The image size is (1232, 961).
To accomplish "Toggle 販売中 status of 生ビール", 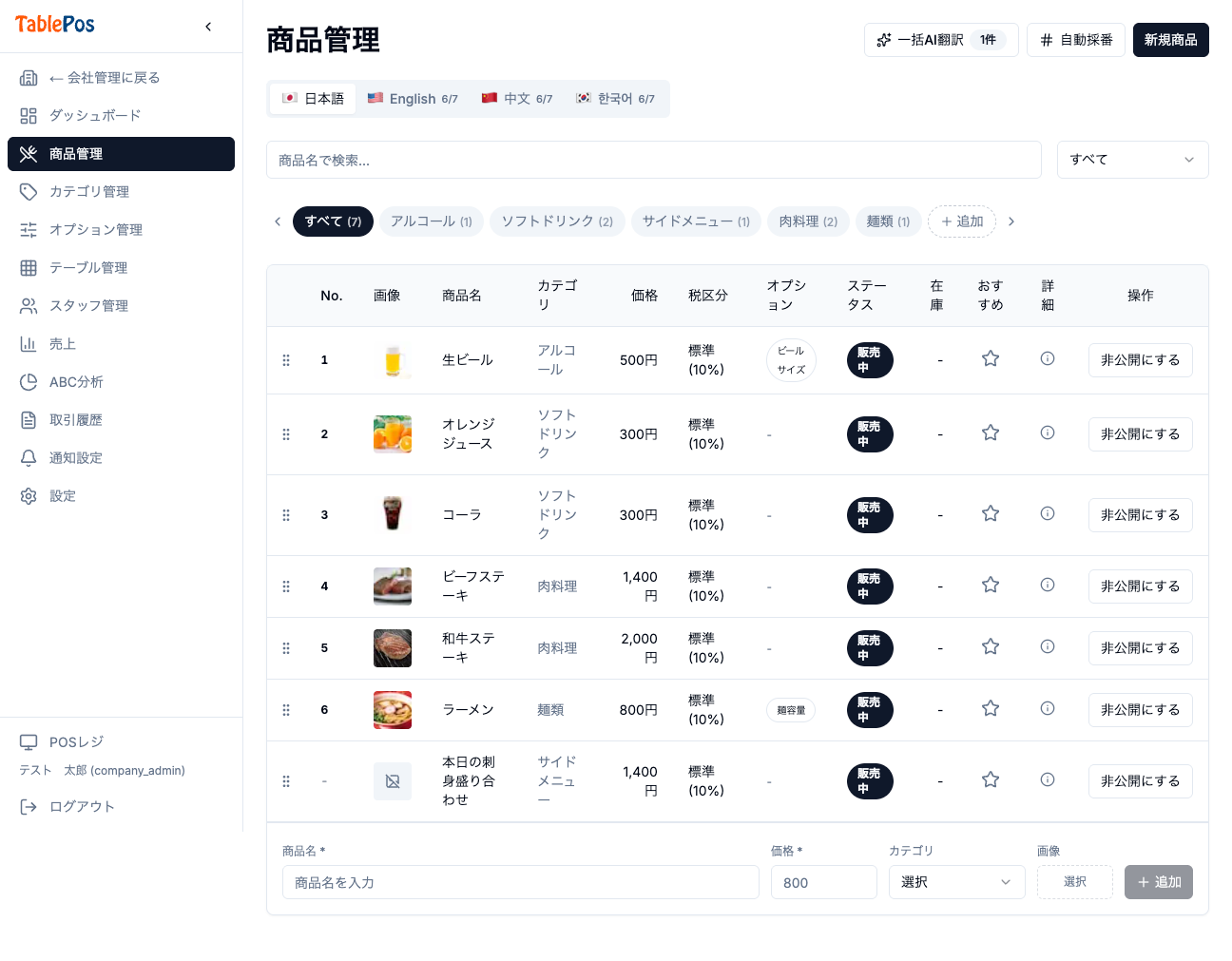I will 870,360.
